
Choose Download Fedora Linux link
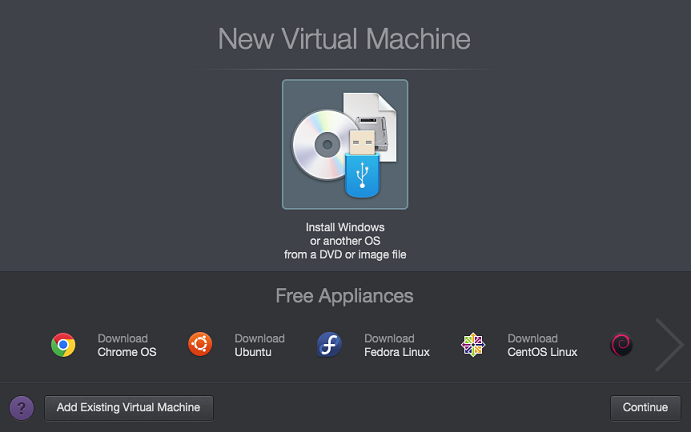pyautogui.click(x=397, y=345)
